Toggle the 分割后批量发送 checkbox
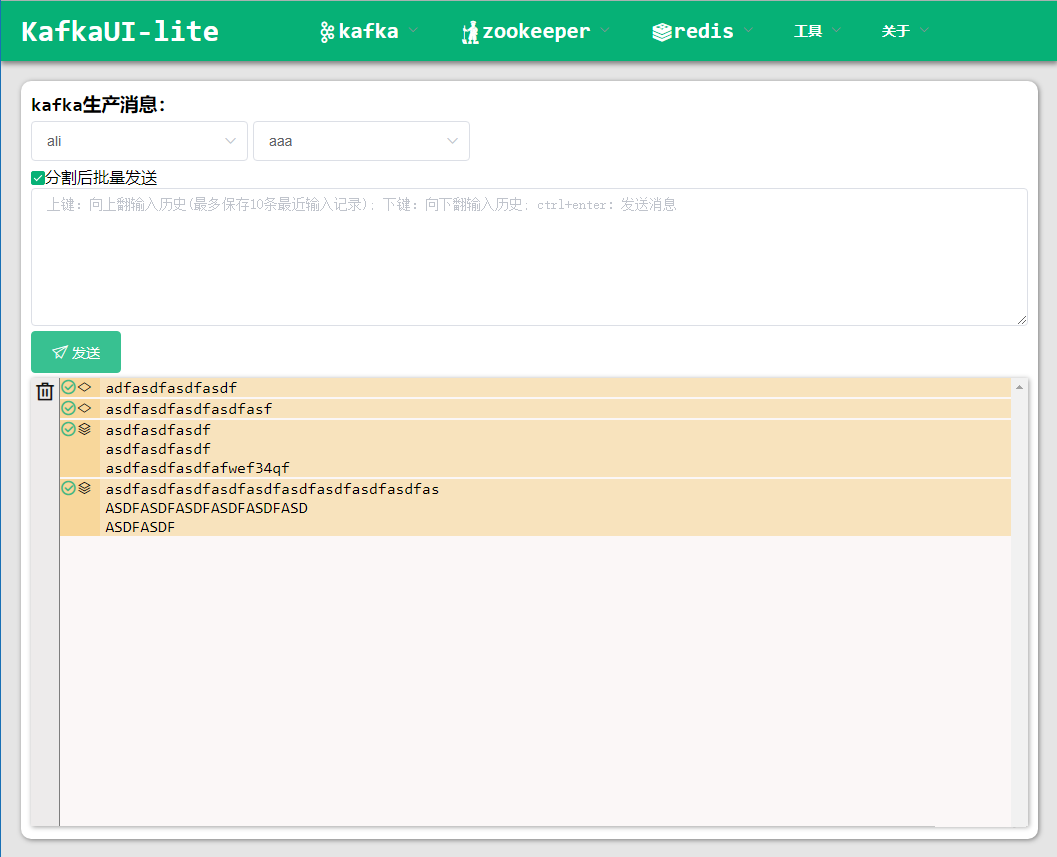The image size is (1057, 857). pyautogui.click(x=38, y=178)
